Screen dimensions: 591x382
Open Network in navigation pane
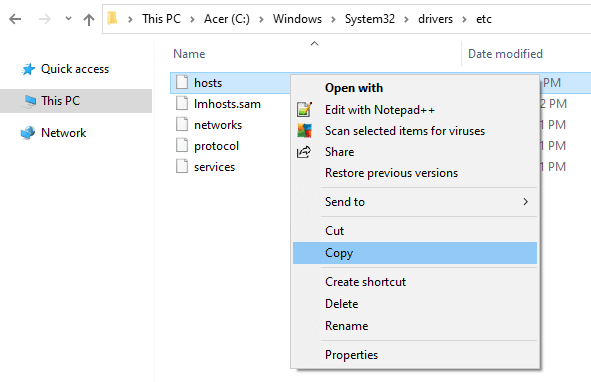(x=63, y=133)
